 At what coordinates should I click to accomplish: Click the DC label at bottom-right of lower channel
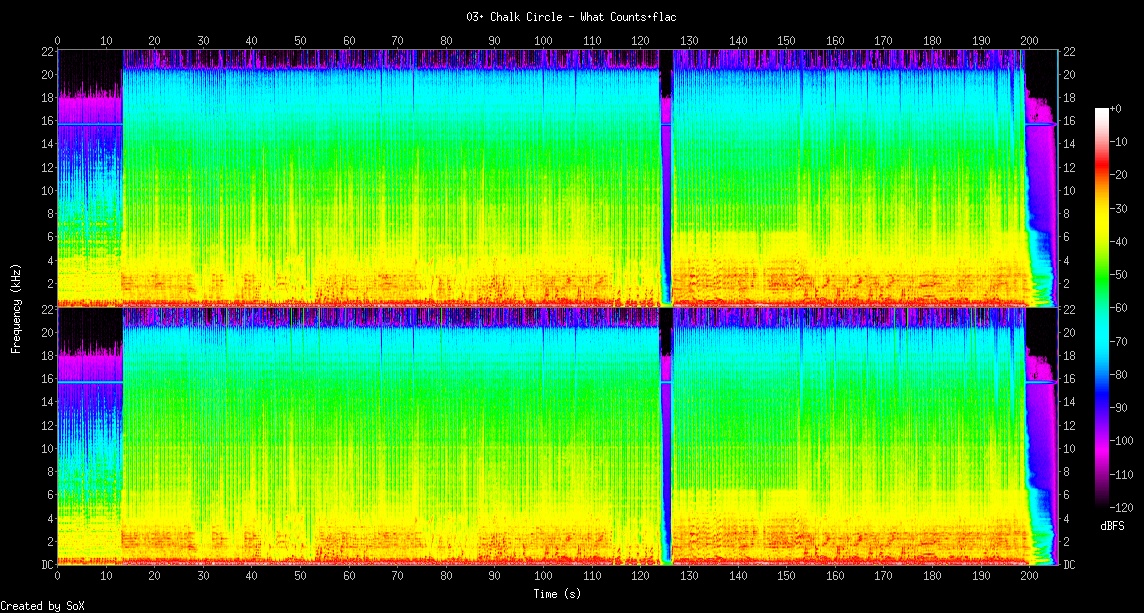click(1069, 565)
